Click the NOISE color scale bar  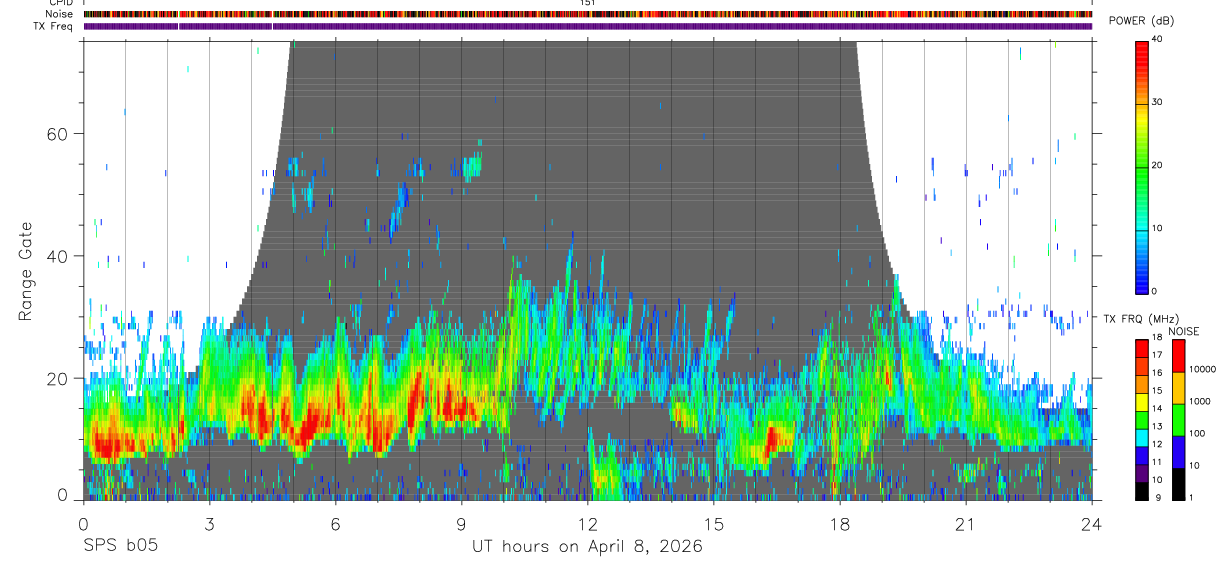(1177, 419)
